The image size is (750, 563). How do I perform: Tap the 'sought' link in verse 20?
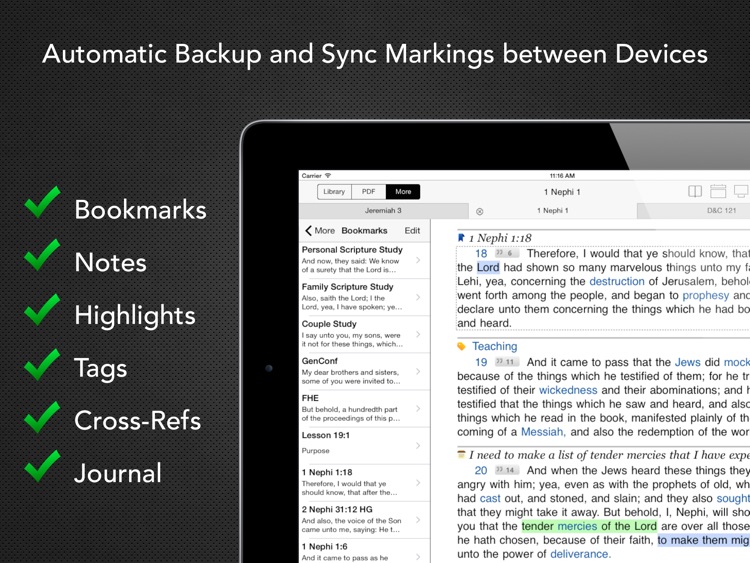coord(733,498)
